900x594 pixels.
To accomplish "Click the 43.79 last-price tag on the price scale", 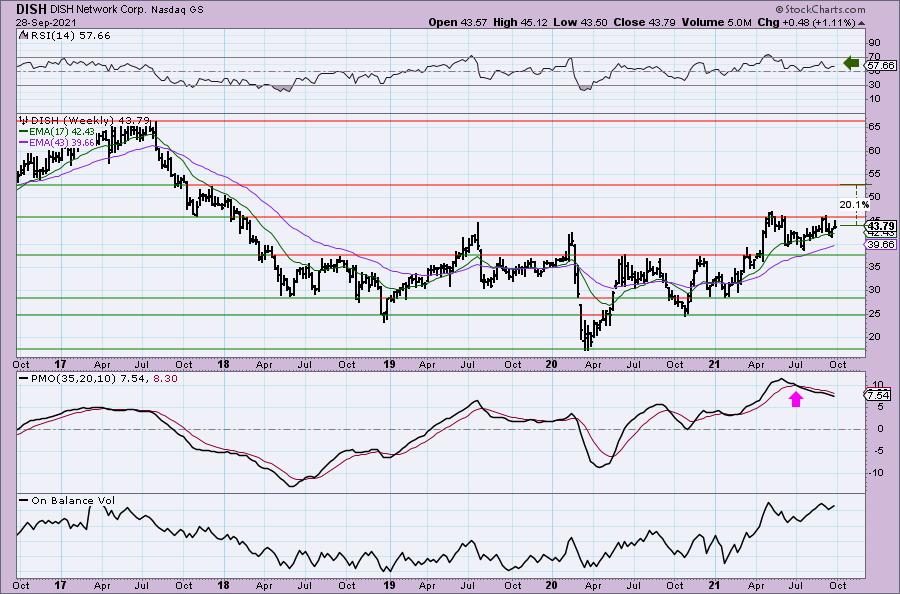I will pyautogui.click(x=881, y=226).
